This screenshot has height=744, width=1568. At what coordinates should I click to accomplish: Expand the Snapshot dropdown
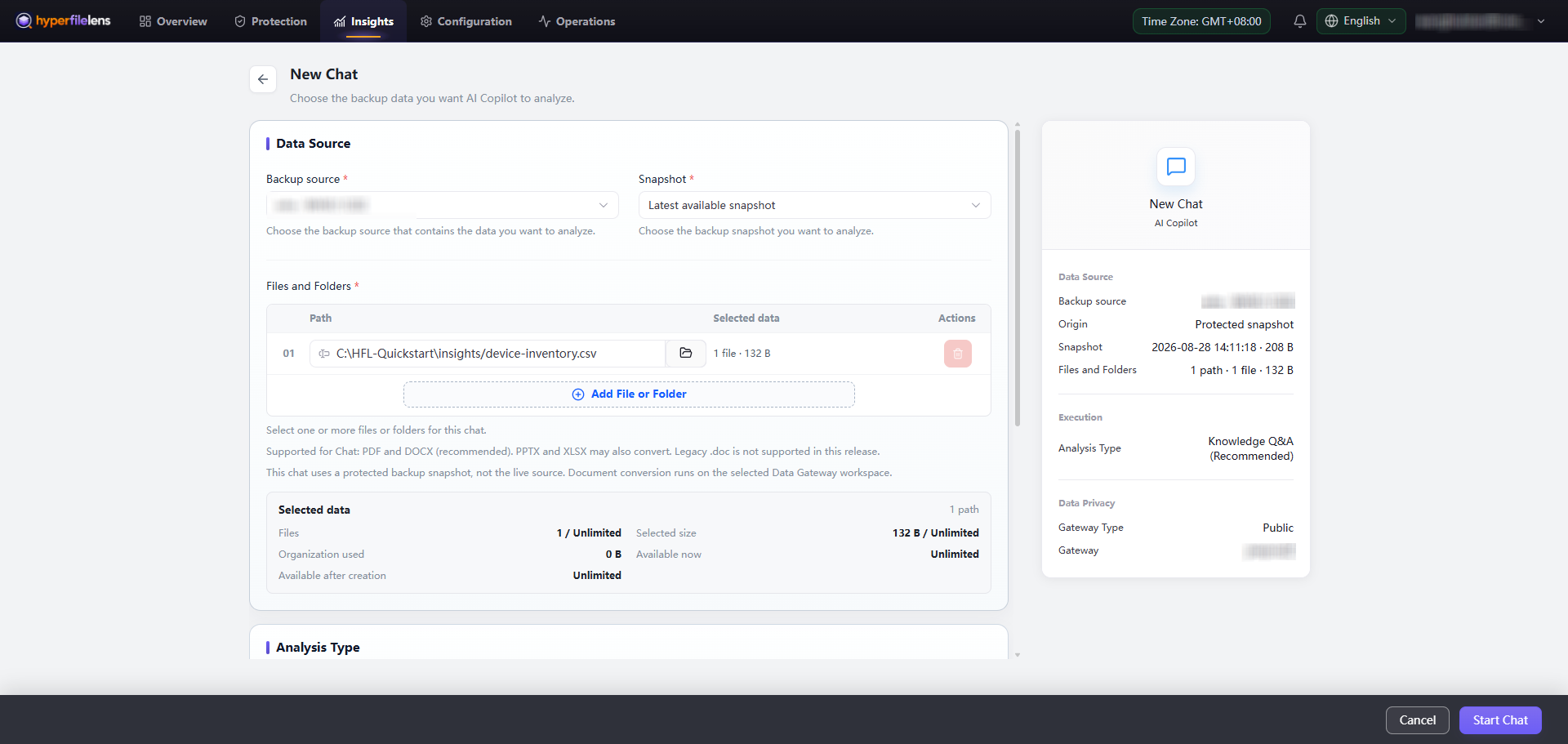[x=814, y=205]
